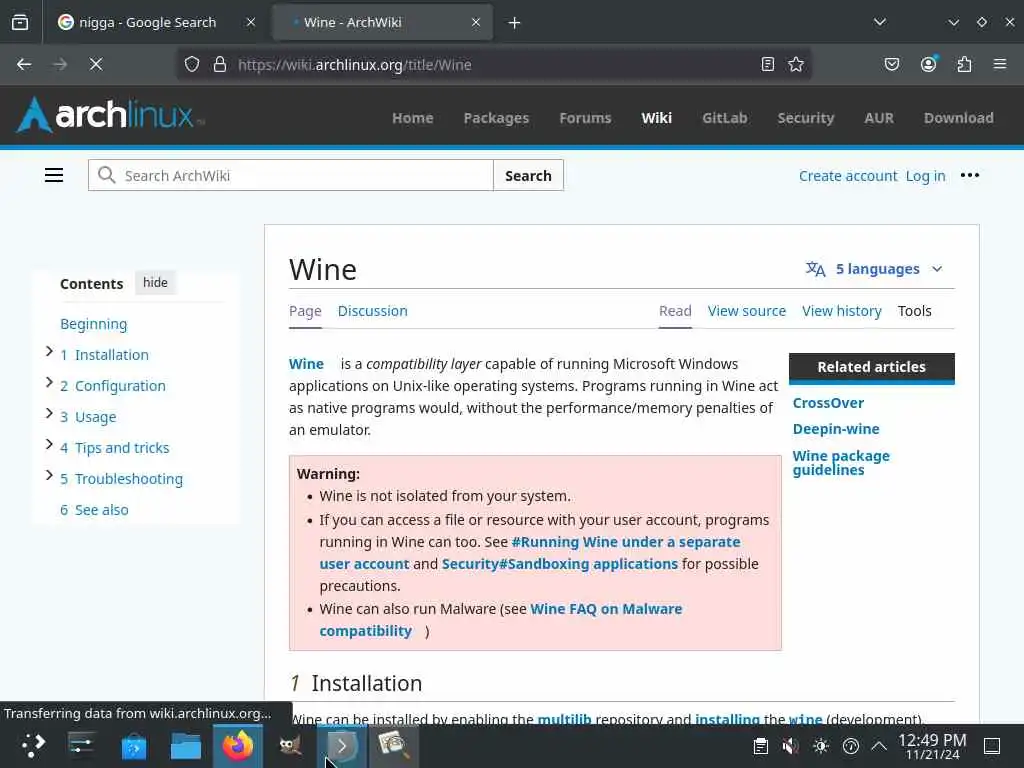
Task: Click the translate languages icon
Action: 816,269
